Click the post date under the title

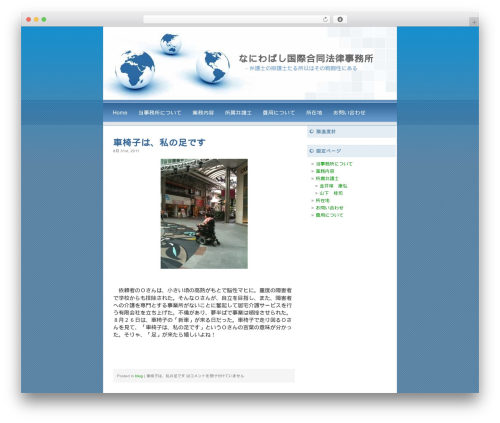126,151
